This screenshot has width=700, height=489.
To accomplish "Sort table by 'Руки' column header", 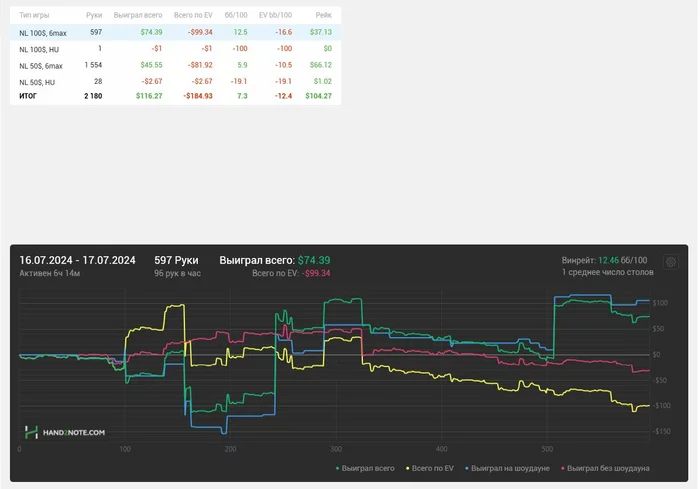I will [94, 15].
